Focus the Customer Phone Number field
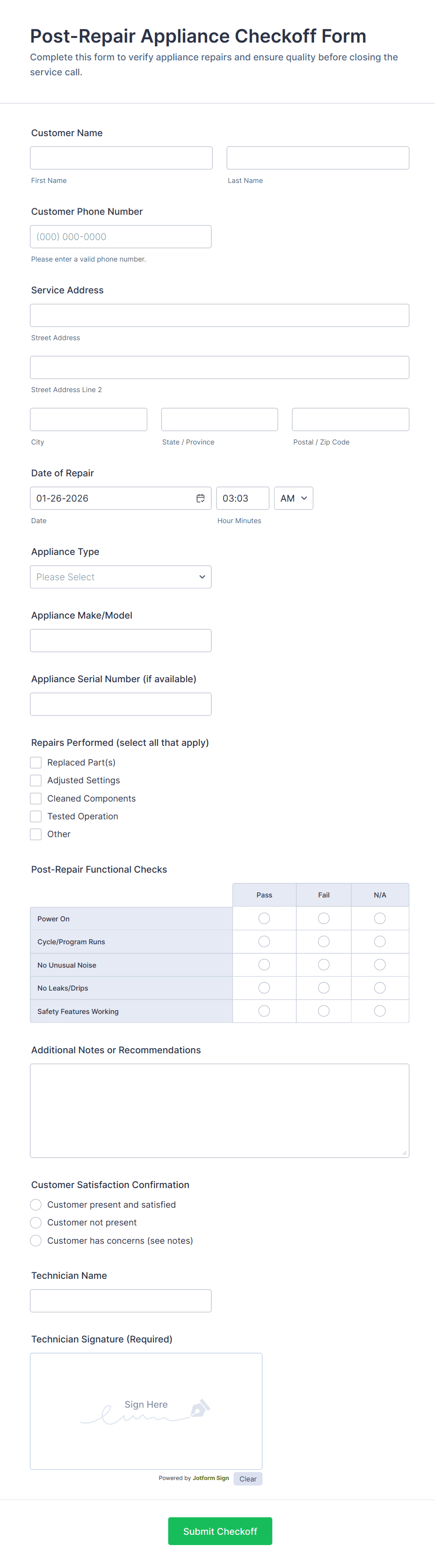The height and width of the screenshot is (1568, 435). click(x=121, y=237)
